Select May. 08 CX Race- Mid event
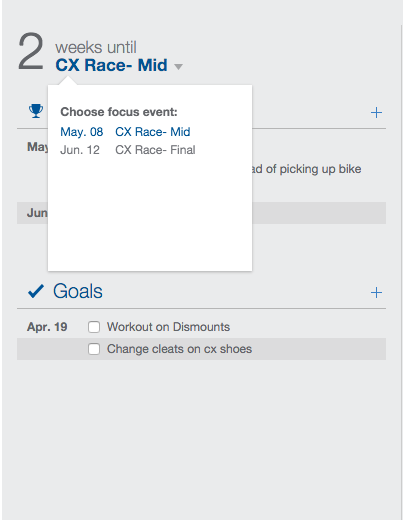This screenshot has height=520, width=403. [125, 132]
